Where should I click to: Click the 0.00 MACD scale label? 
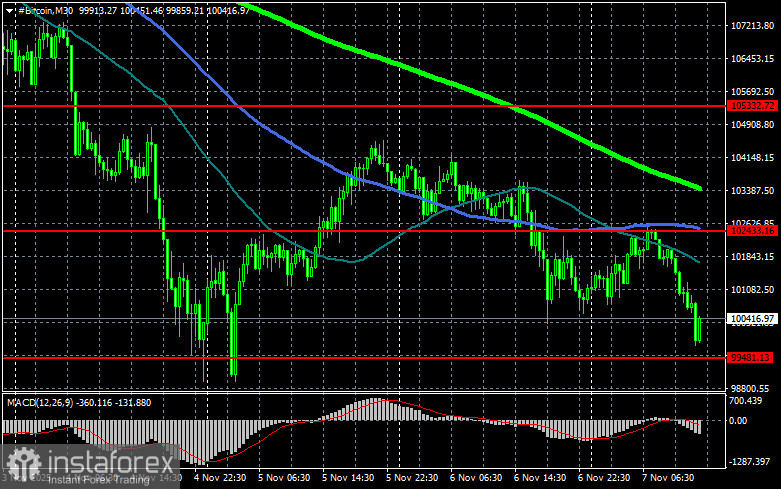point(738,421)
